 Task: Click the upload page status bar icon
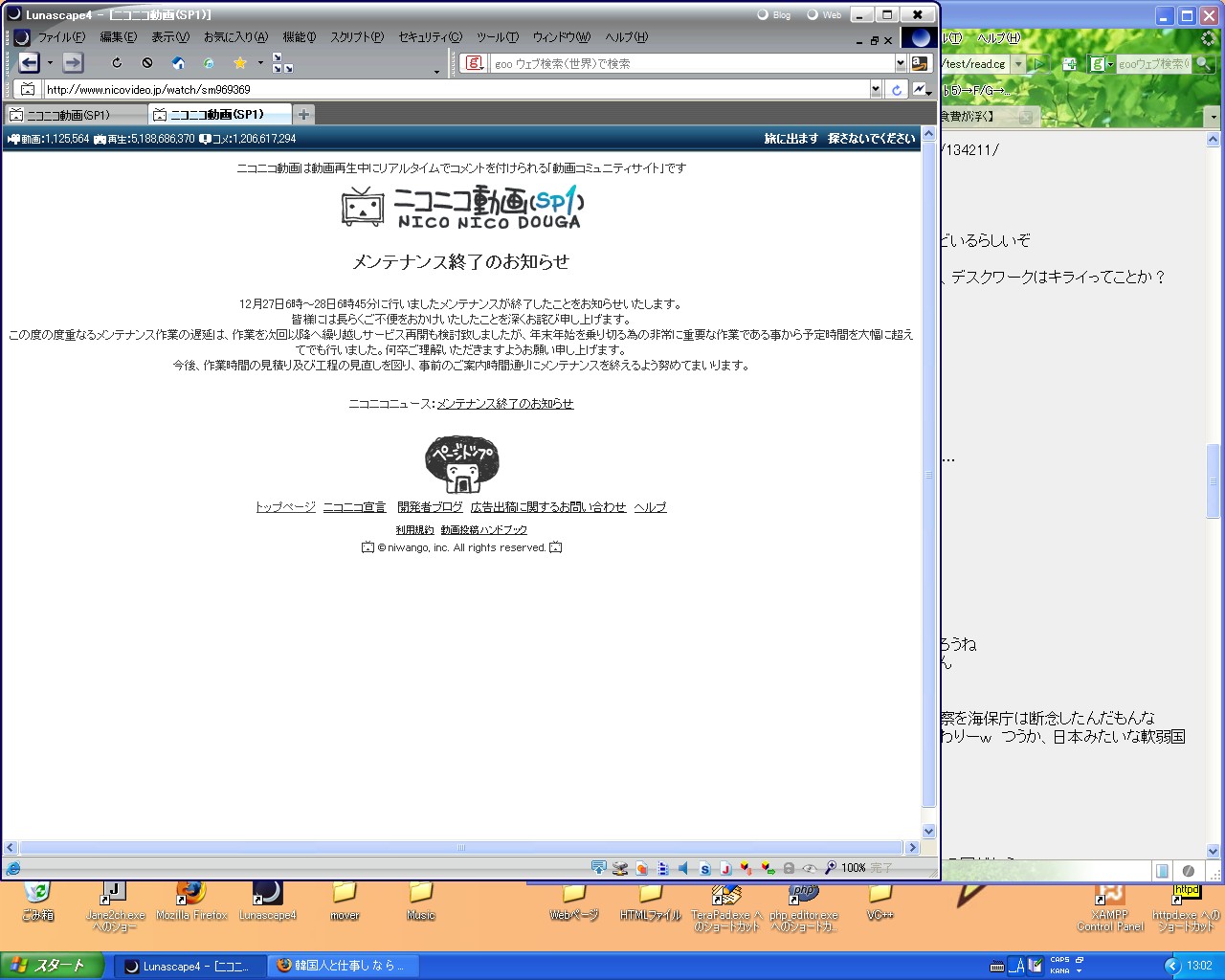click(x=599, y=868)
